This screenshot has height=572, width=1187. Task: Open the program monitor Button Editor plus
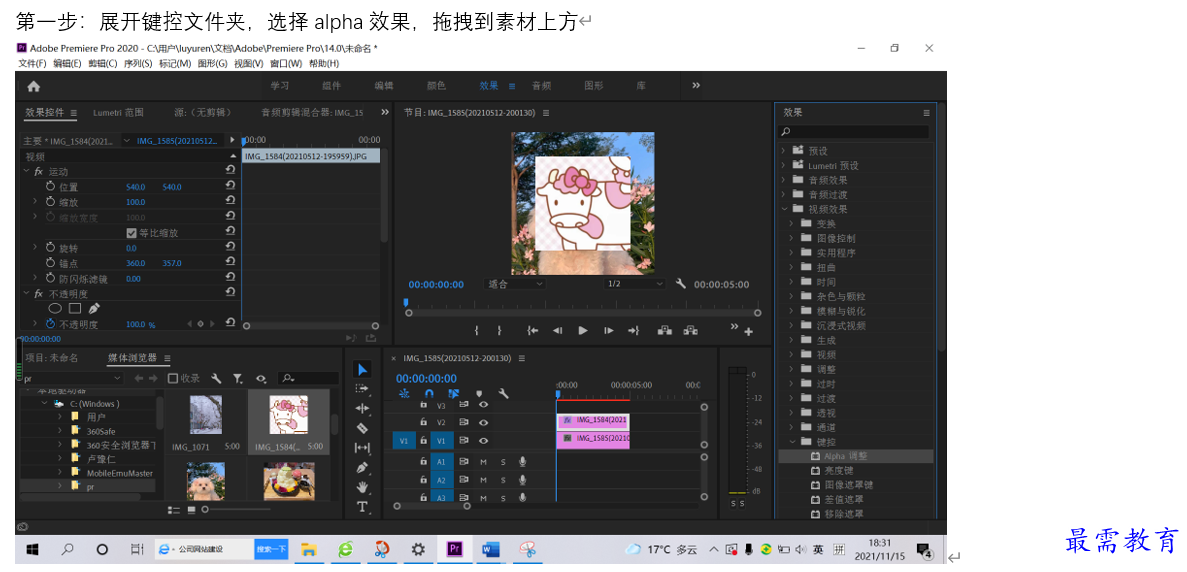click(749, 331)
